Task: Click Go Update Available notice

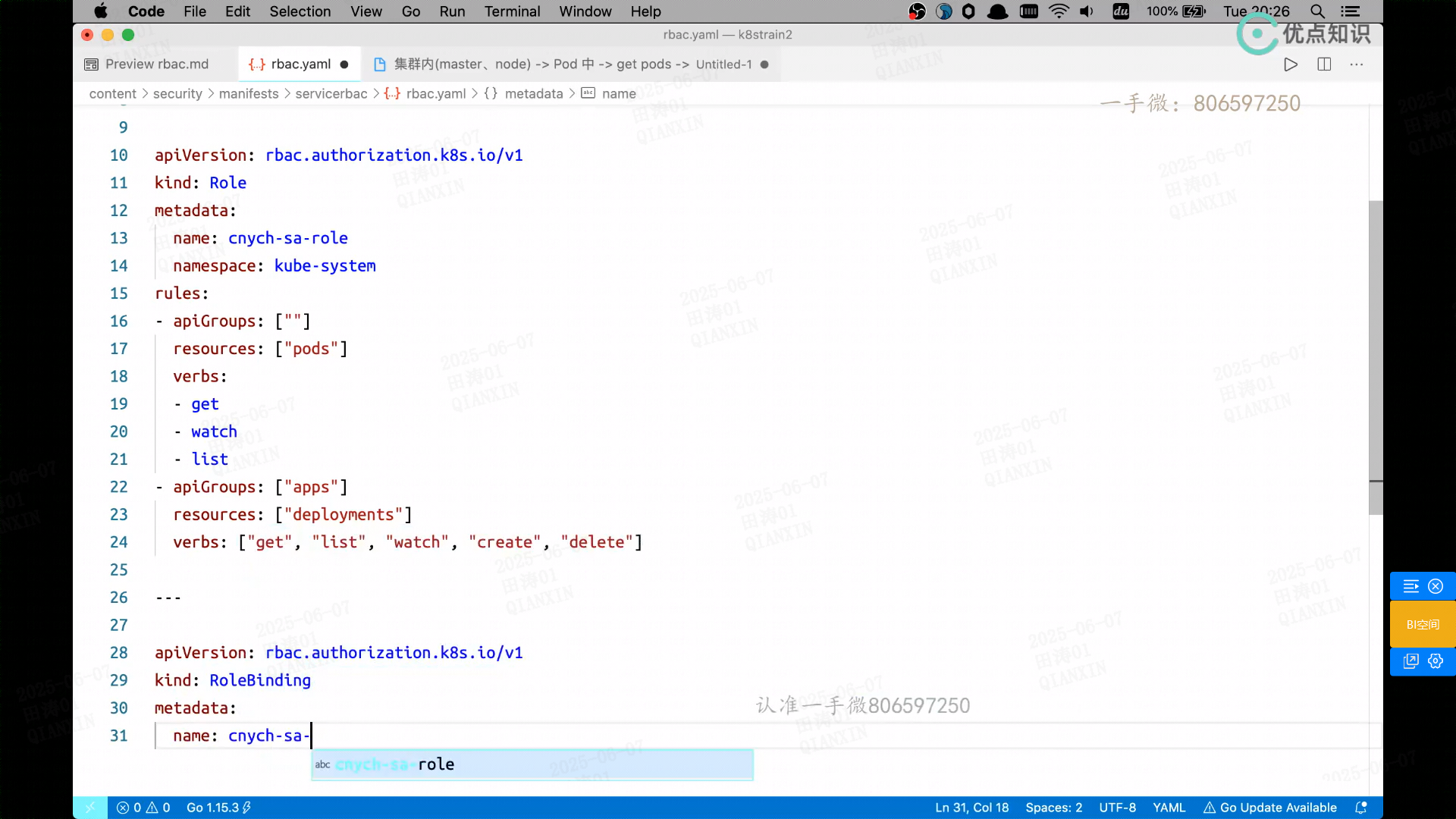Action: 1270,808
